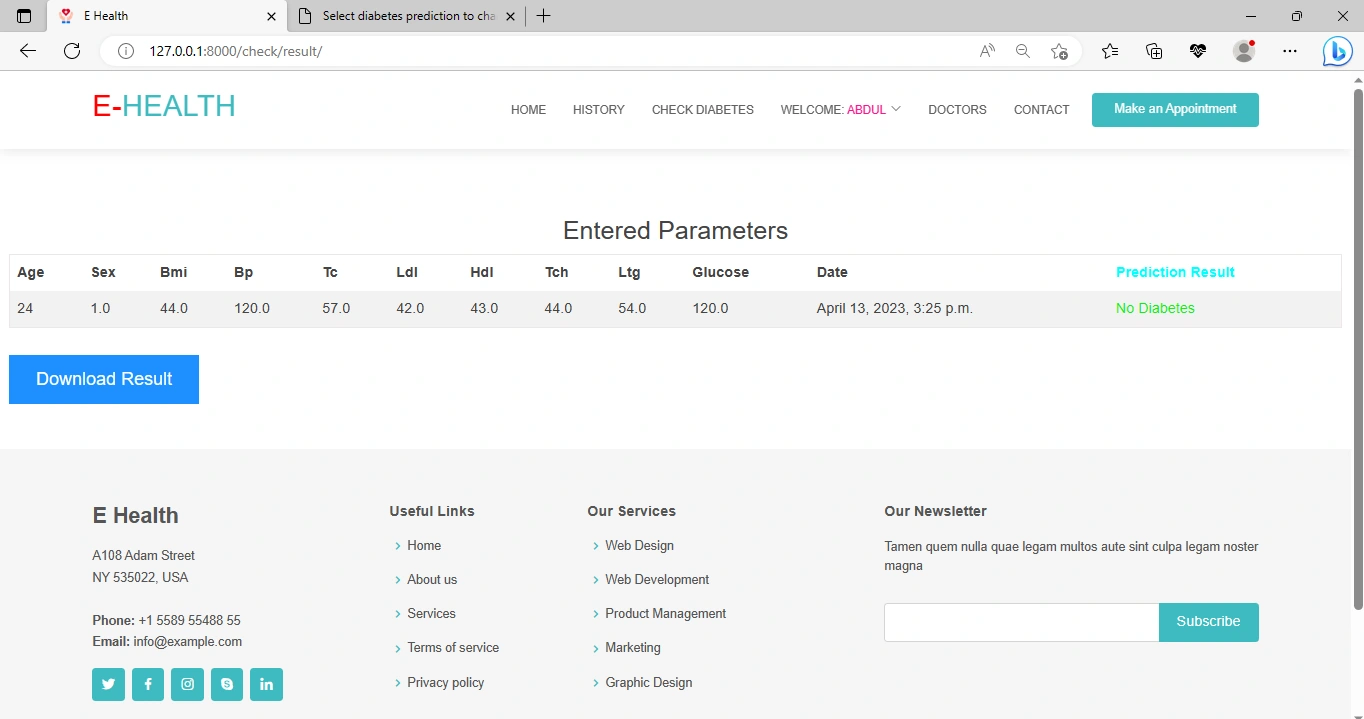Image resolution: width=1364 pixels, height=719 pixels.
Task: Open the Bing sidebar icon
Action: click(x=1337, y=51)
